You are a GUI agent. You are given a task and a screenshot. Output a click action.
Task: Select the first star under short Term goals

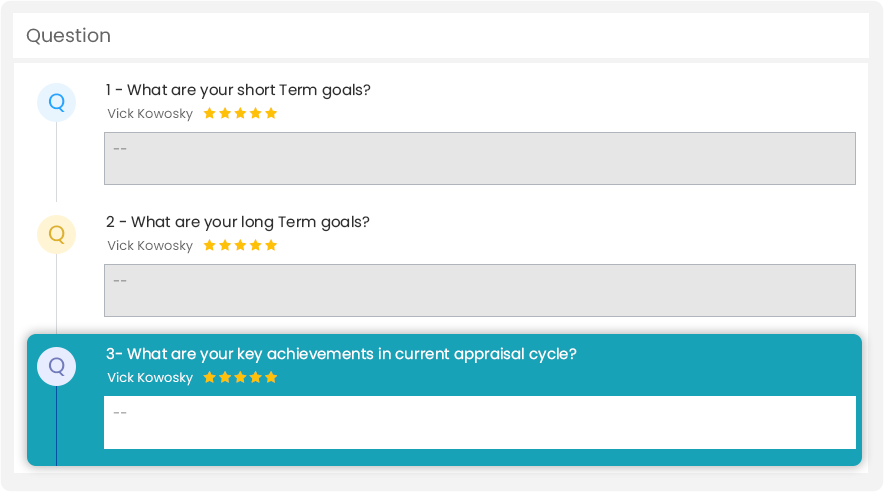[x=210, y=113]
